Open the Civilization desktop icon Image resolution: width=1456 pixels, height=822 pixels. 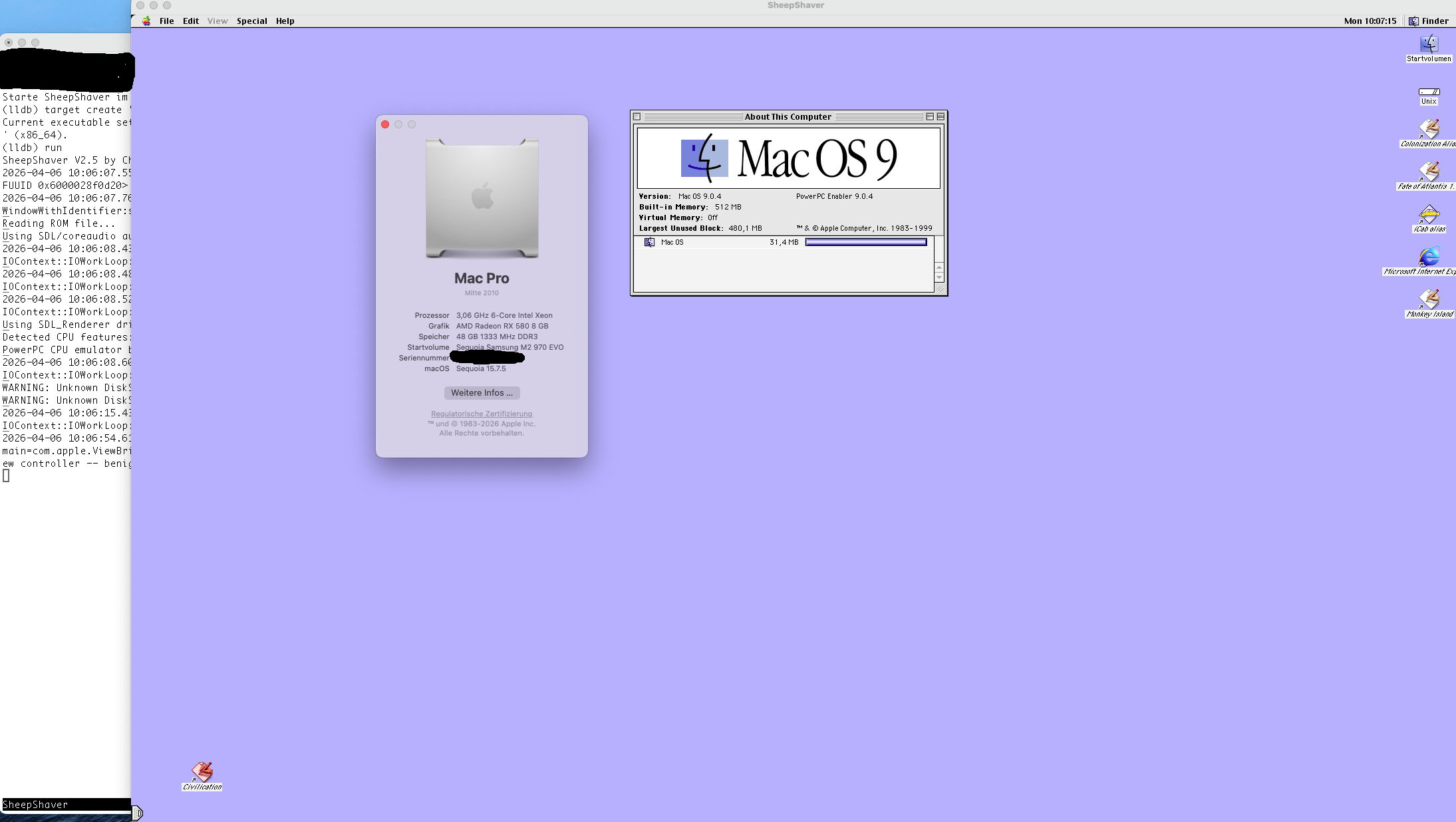point(202,772)
